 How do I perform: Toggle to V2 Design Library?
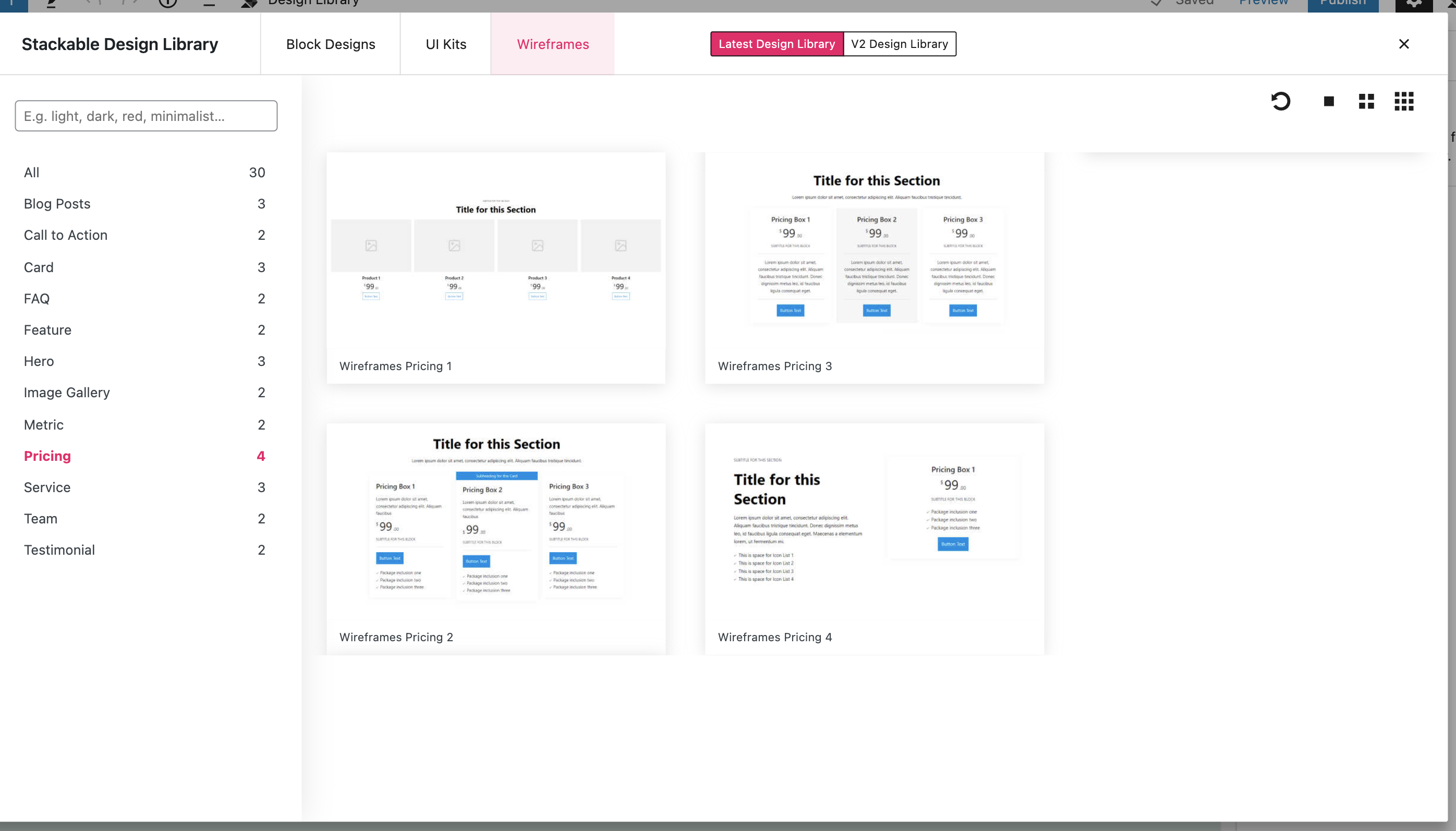click(899, 44)
